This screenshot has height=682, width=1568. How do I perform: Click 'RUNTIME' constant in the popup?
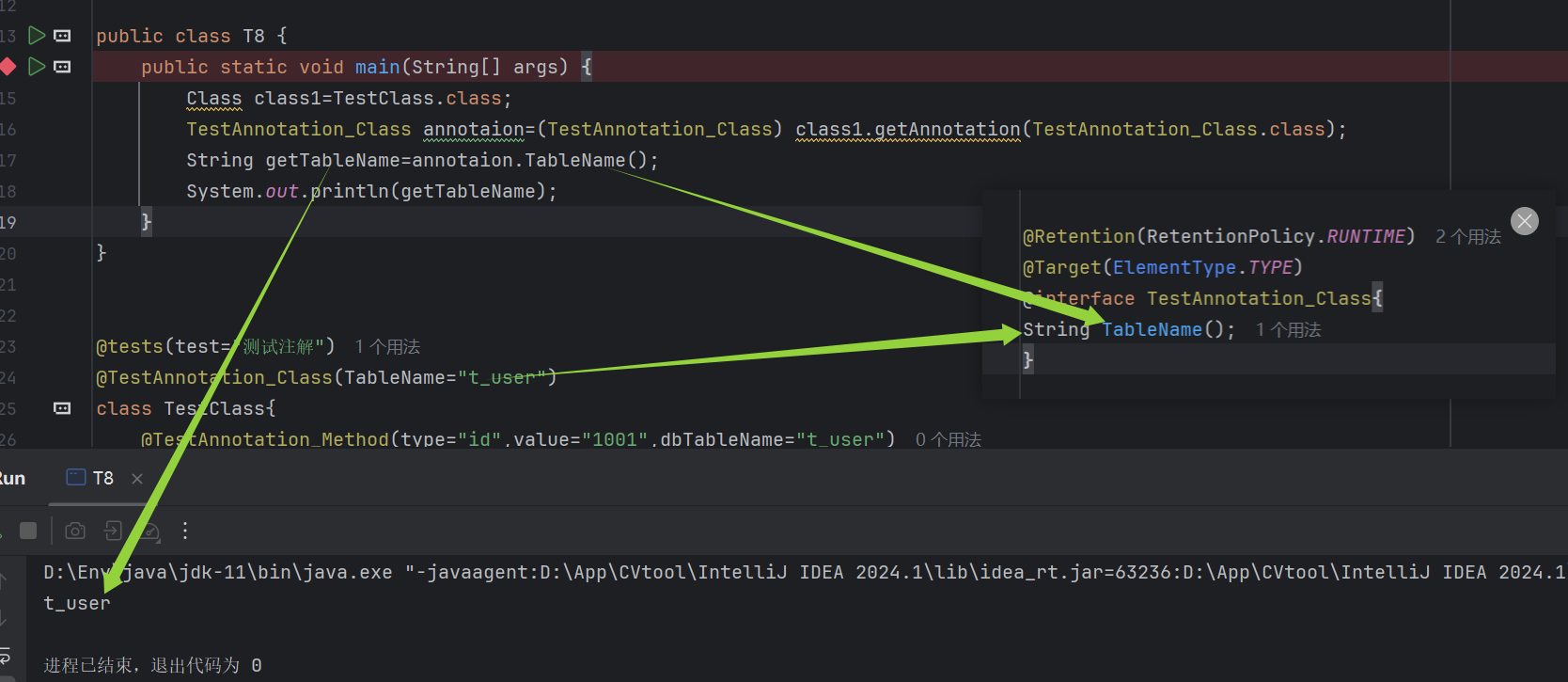(x=1366, y=236)
